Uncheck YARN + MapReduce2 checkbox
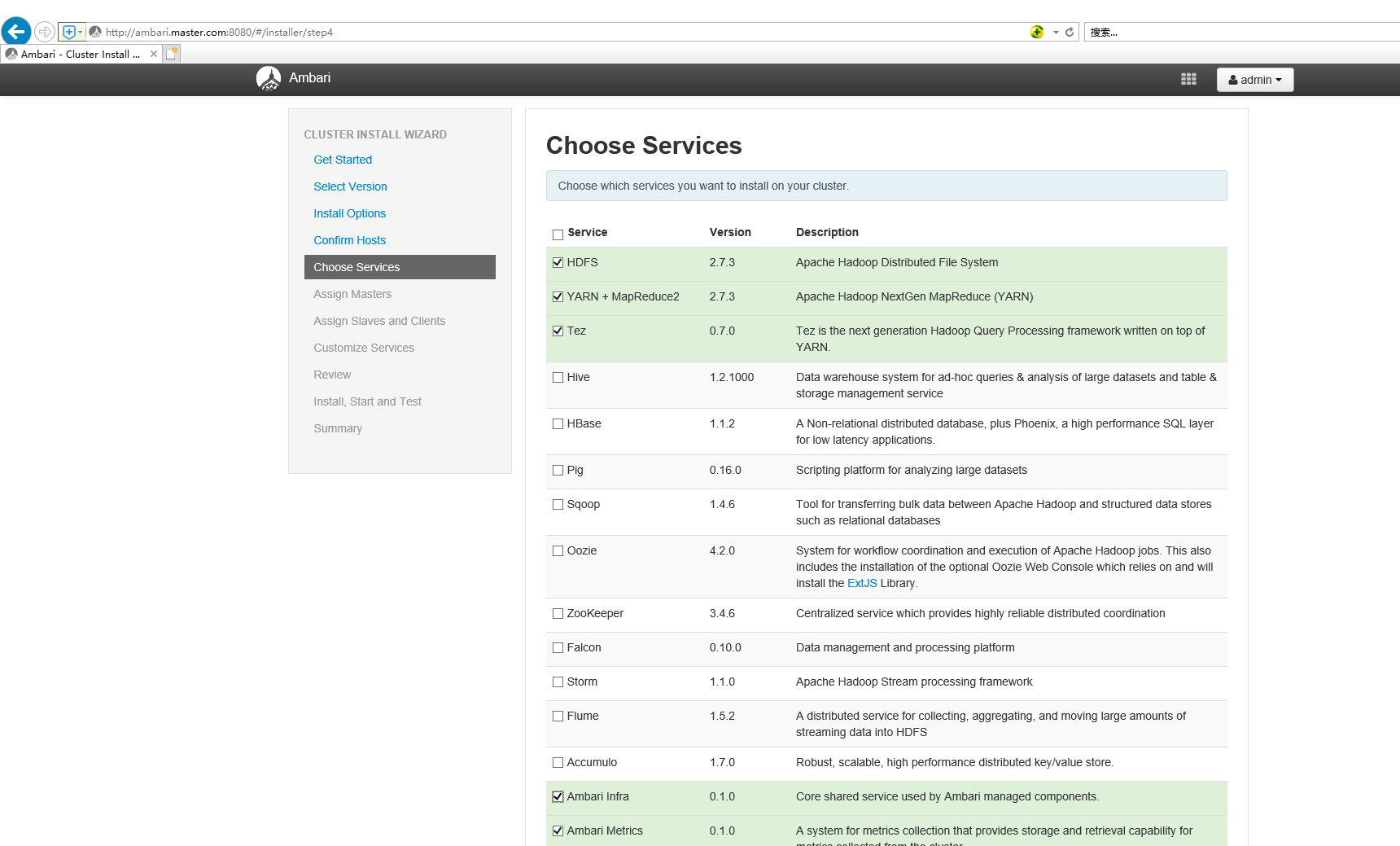The width and height of the screenshot is (1400, 846). pos(558,296)
